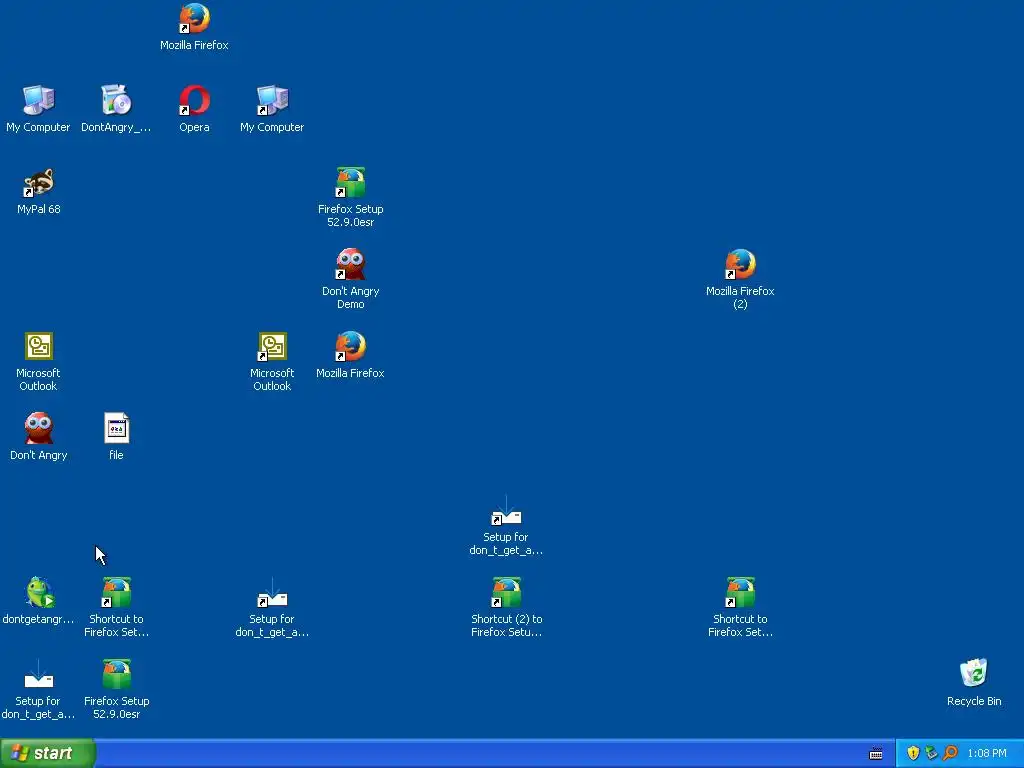Click the yellow security shield tray icon

[913, 753]
